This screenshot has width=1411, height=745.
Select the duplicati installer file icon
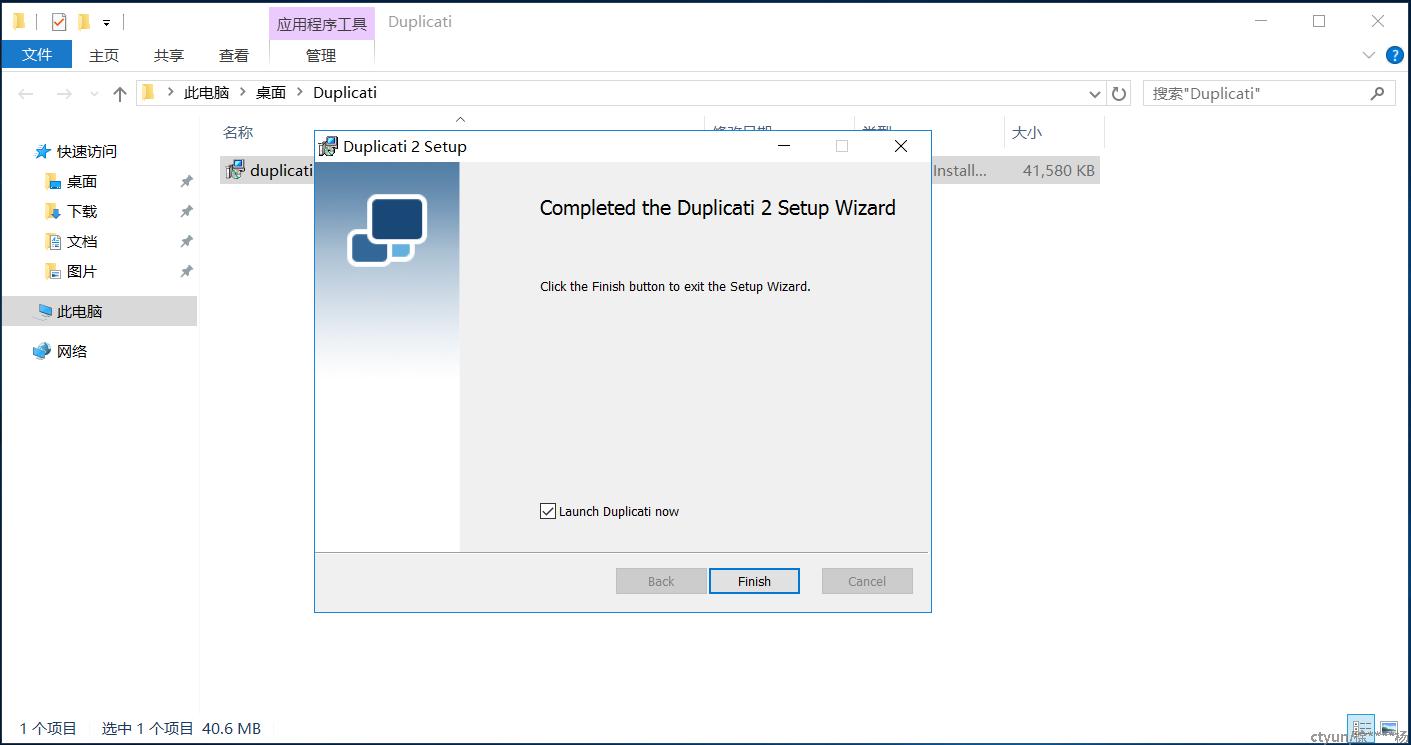tap(235, 170)
